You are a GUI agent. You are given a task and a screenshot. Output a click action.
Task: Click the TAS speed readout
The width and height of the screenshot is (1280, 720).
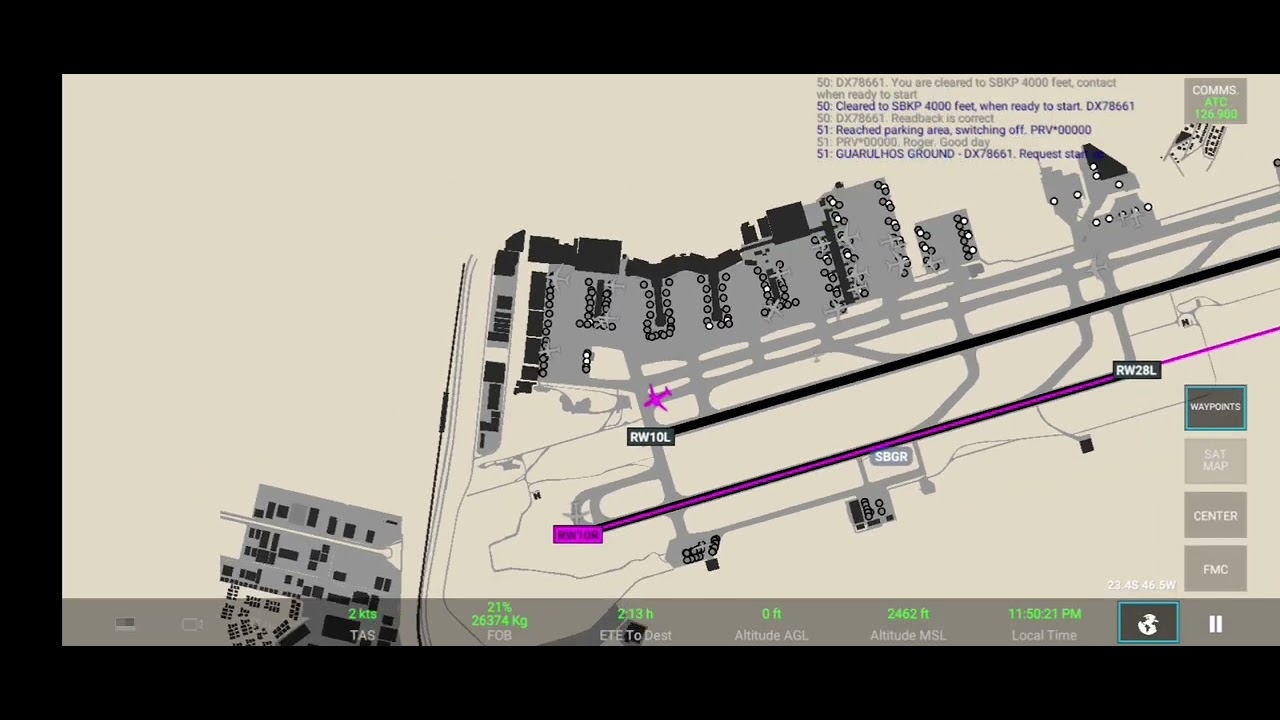[362, 624]
